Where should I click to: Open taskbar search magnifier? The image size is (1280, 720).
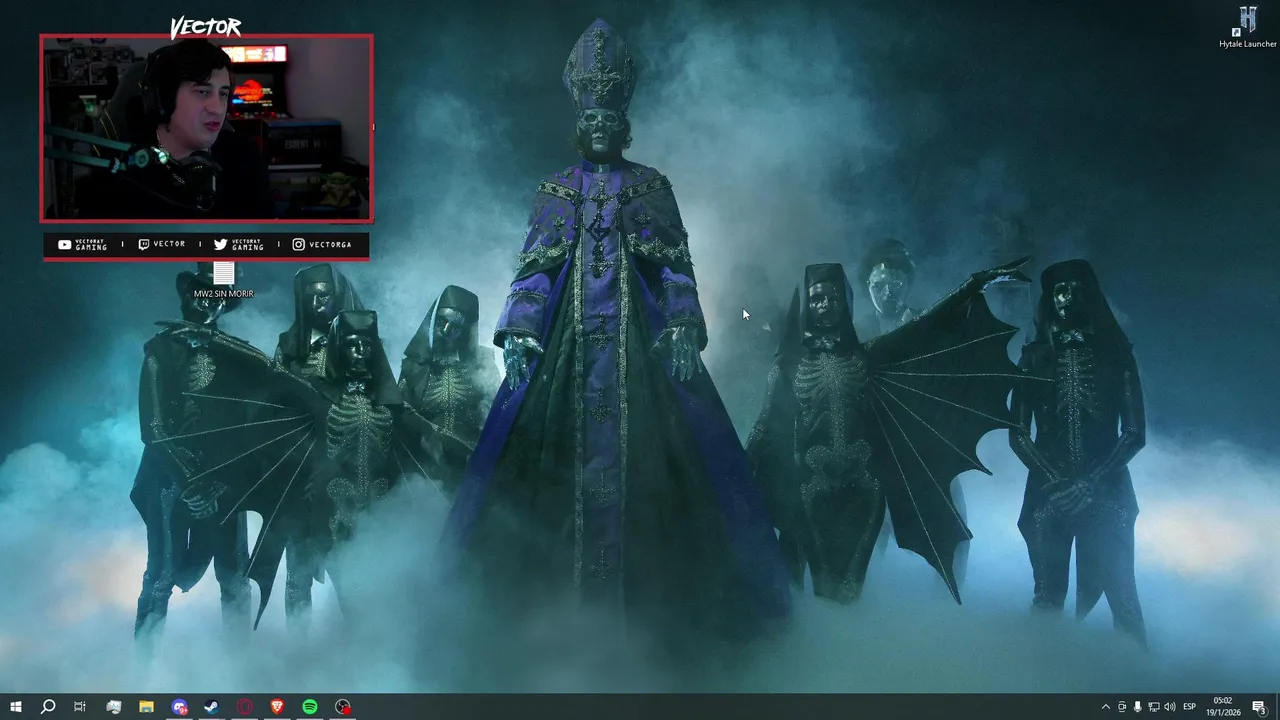(47, 707)
